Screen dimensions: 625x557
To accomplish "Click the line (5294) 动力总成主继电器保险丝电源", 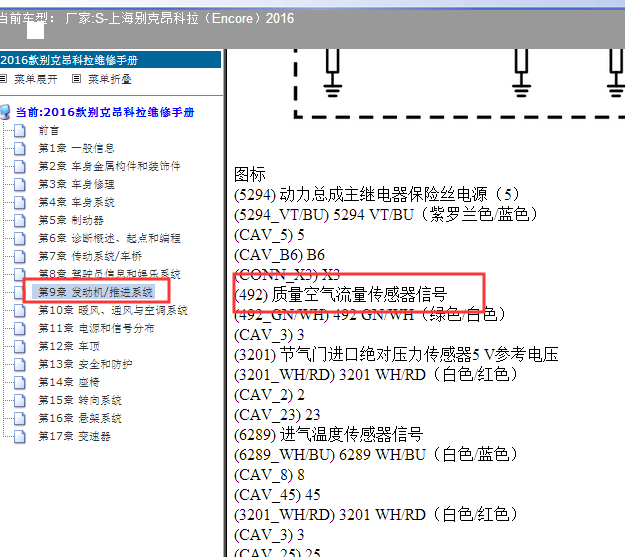I will click(376, 195).
